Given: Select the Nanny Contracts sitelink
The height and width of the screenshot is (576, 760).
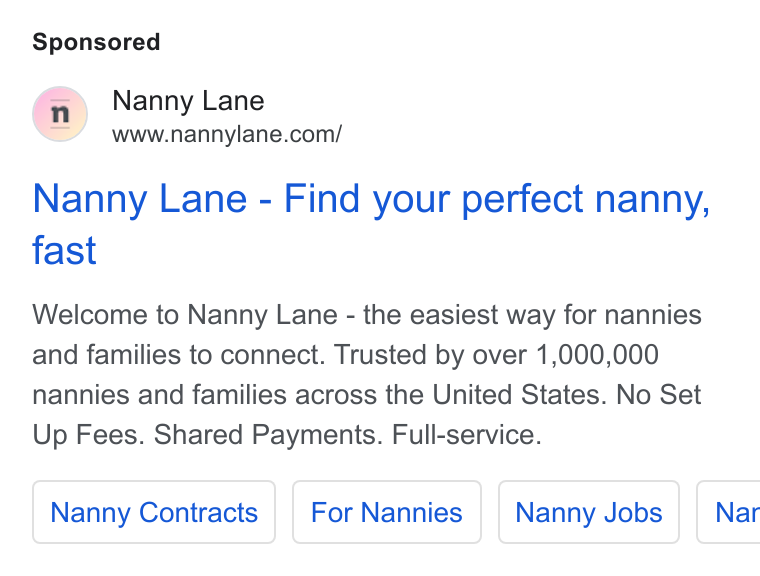Looking at the screenshot, I should coord(154,512).
